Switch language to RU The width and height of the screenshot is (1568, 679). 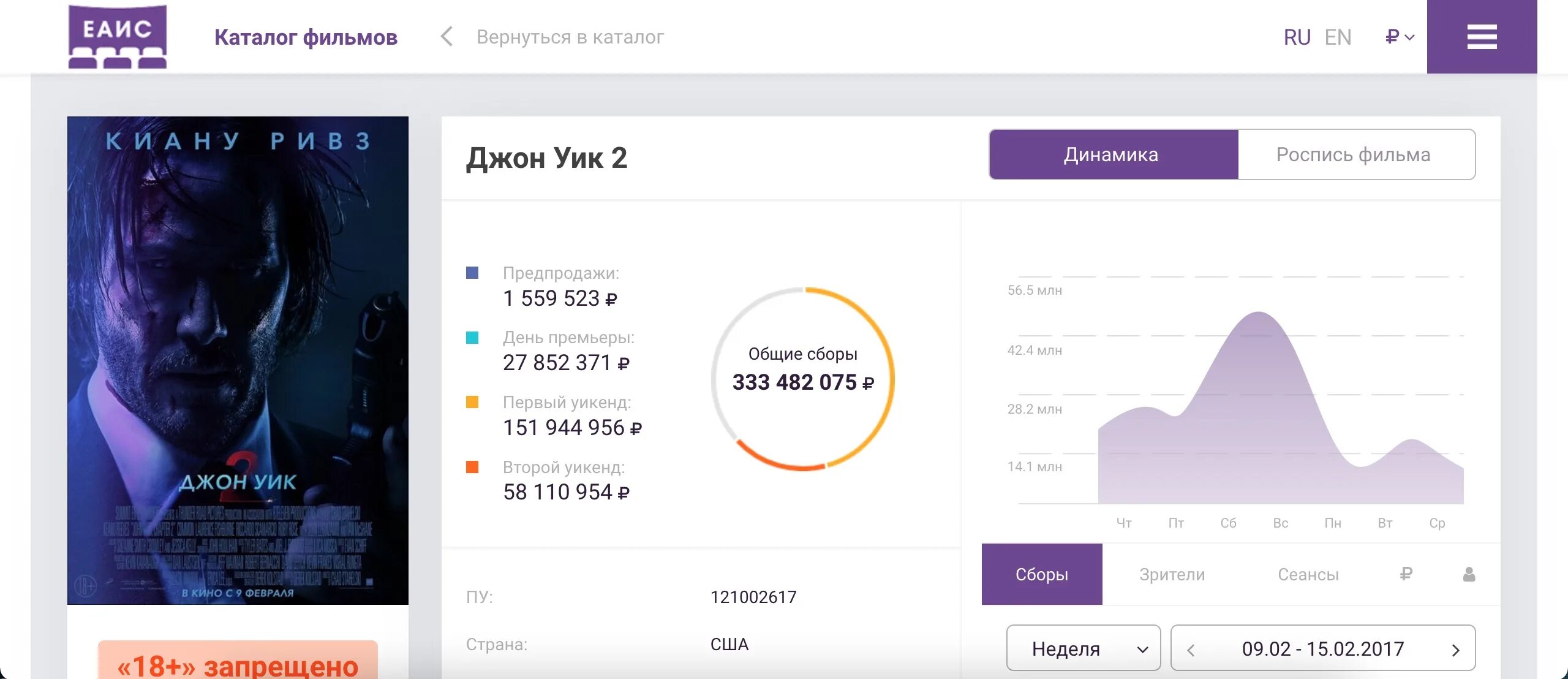tap(1297, 37)
